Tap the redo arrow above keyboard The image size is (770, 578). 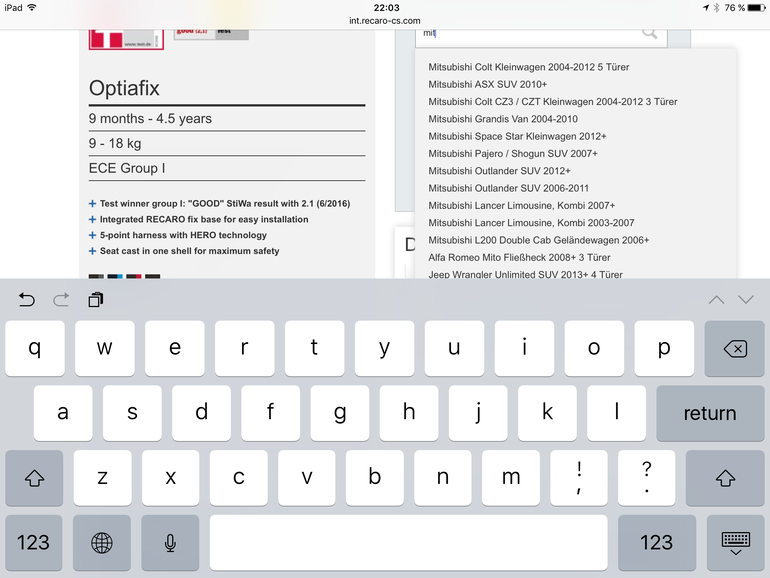[x=61, y=299]
